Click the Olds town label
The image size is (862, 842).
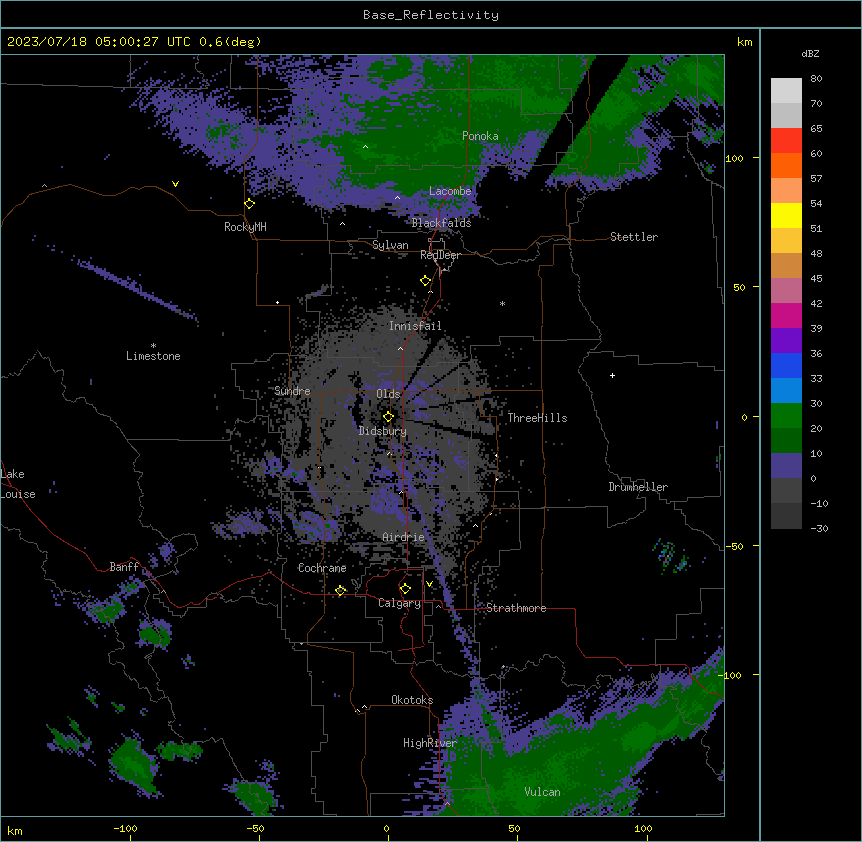tap(388, 394)
